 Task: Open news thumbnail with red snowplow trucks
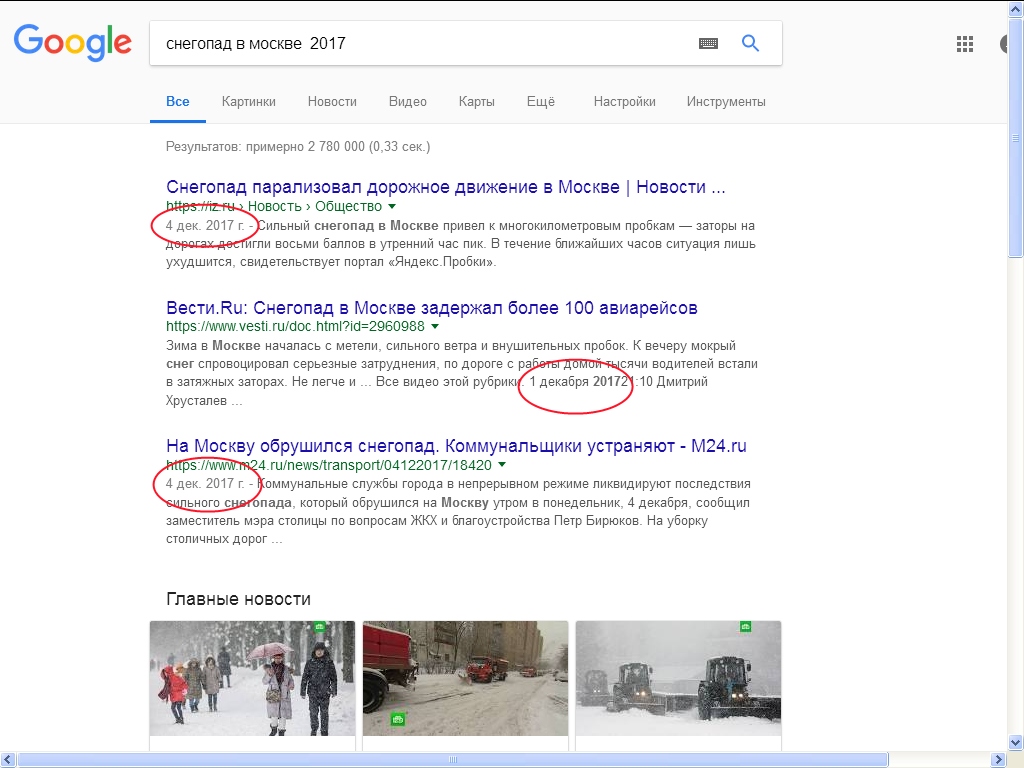(x=465, y=679)
